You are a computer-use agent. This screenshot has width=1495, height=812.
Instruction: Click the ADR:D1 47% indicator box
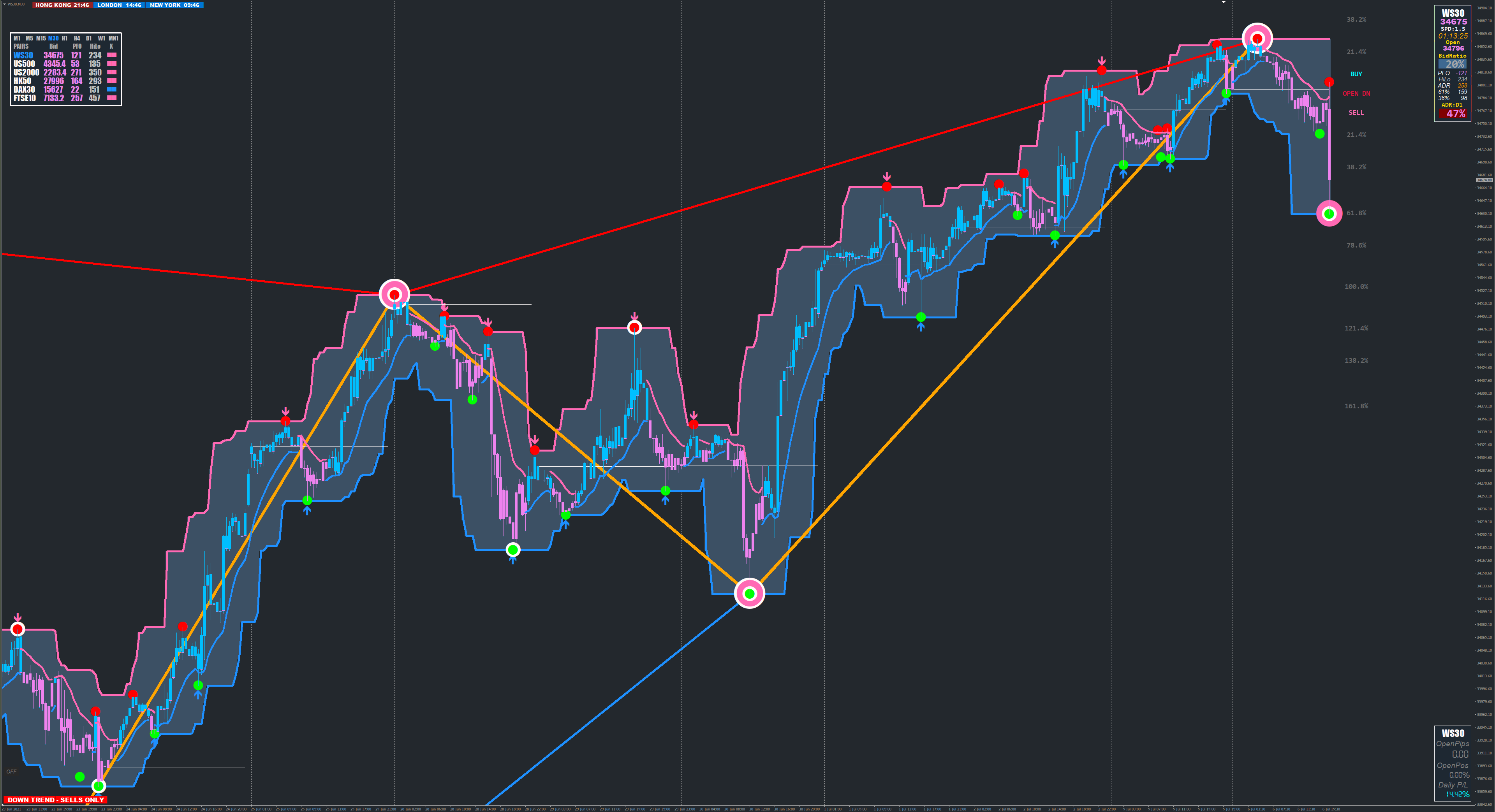[1454, 114]
